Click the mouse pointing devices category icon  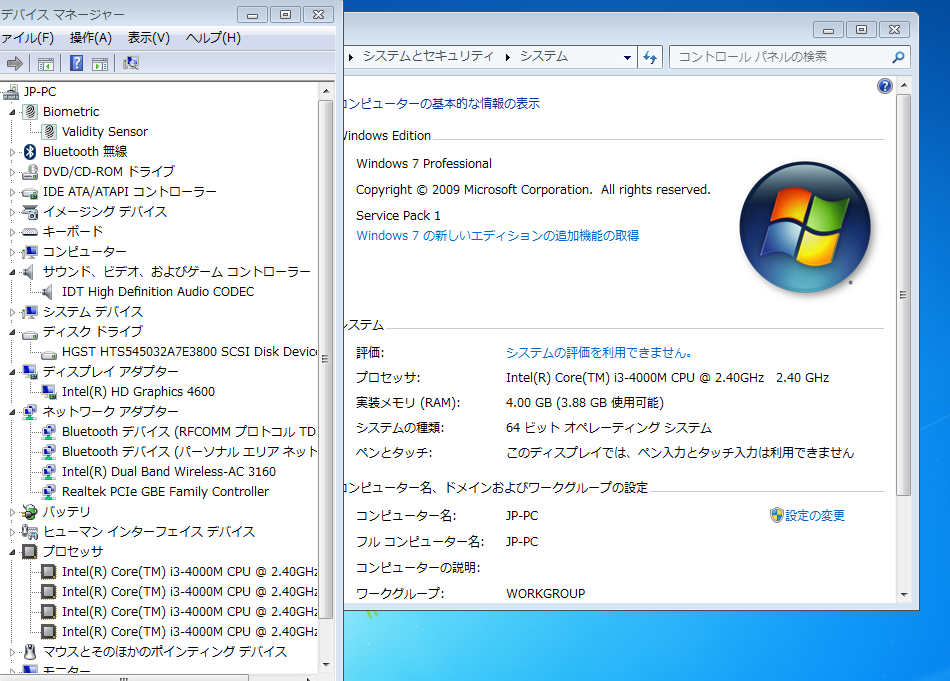pos(30,652)
